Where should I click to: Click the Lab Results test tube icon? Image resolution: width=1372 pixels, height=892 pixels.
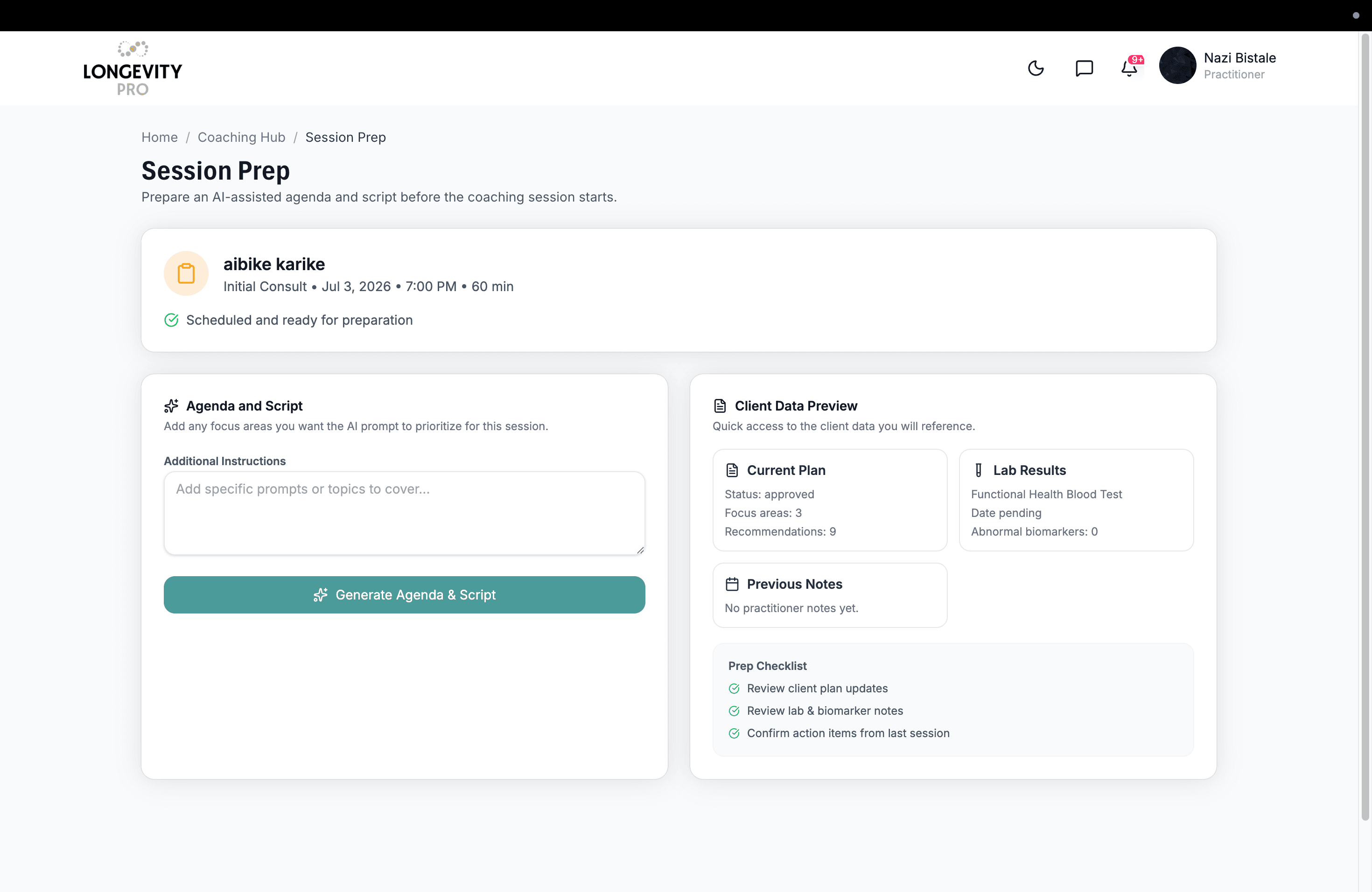click(978, 470)
